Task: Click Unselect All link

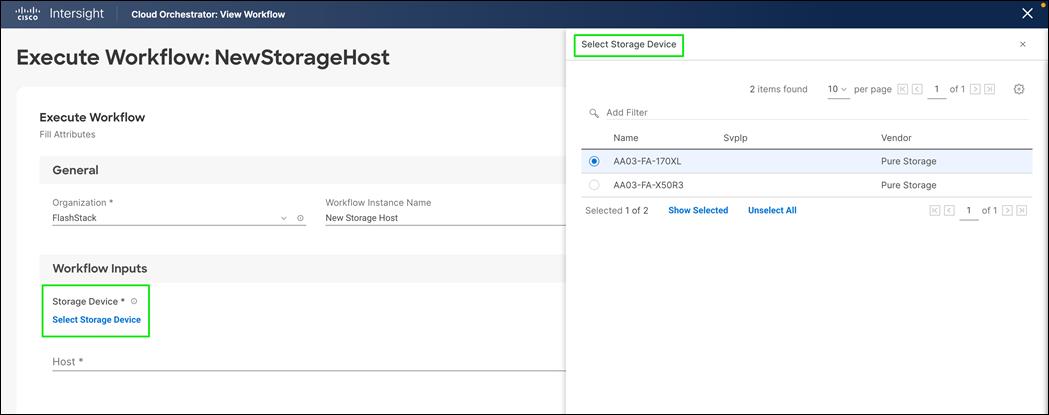Action: coord(772,211)
